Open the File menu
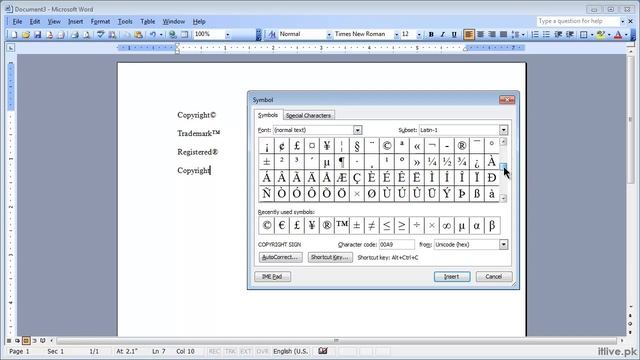640x360 pixels. [x=17, y=21]
